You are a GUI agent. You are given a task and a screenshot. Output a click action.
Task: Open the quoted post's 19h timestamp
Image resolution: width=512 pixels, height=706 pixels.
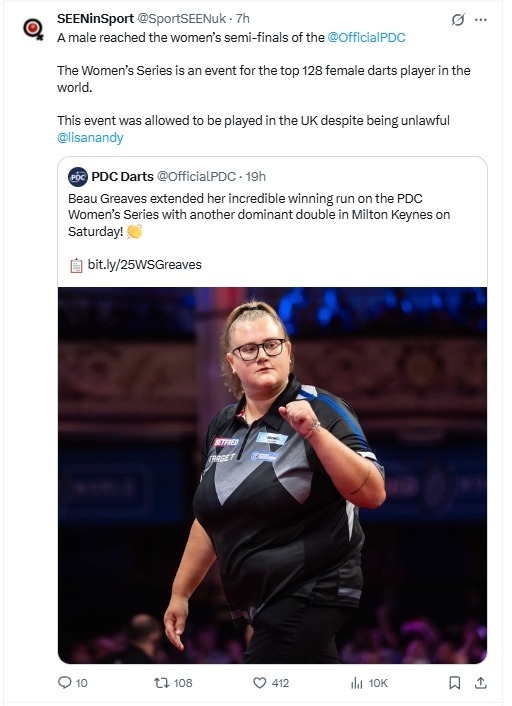pos(255,176)
